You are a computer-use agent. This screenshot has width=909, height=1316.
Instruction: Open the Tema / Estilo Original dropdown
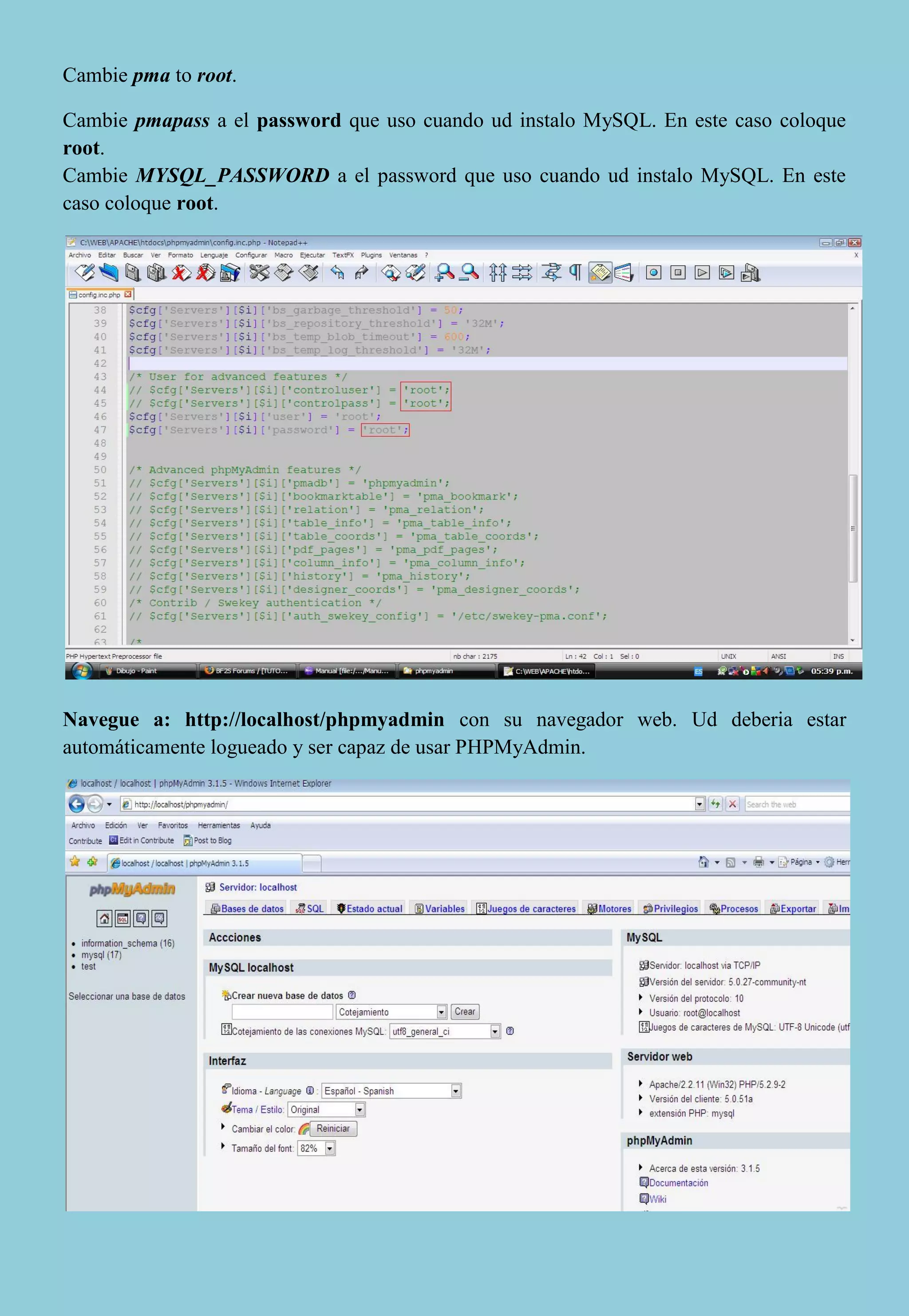click(x=326, y=1109)
